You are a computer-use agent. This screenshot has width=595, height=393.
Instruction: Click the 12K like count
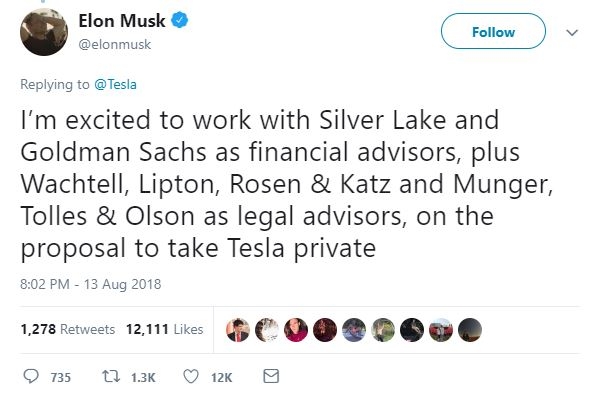click(222, 377)
